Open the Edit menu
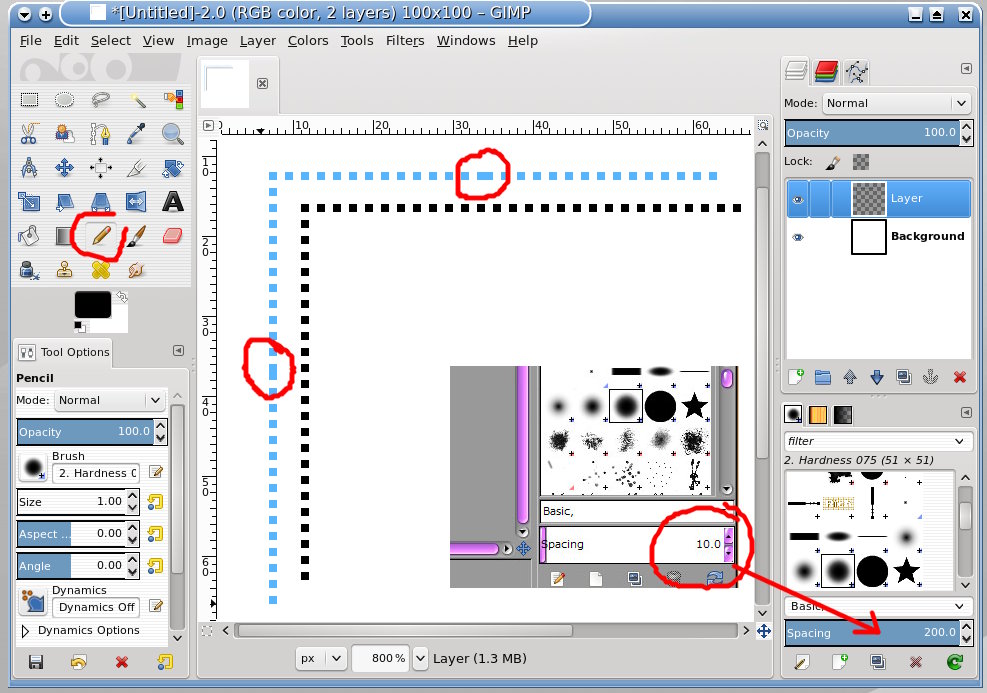Image resolution: width=987 pixels, height=693 pixels. tap(66, 41)
